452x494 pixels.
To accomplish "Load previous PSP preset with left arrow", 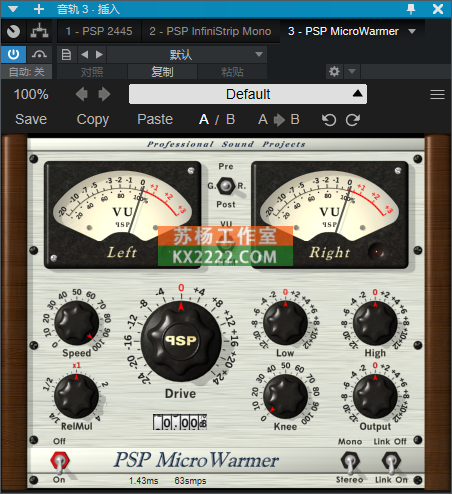I will click(82, 94).
